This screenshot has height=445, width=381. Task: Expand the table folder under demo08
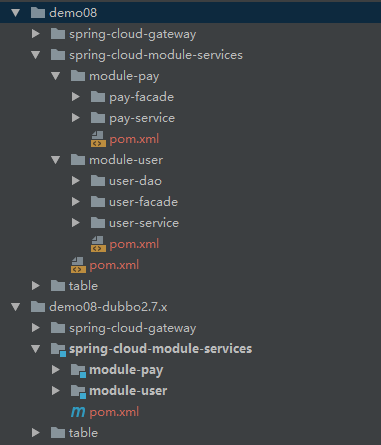(36, 286)
